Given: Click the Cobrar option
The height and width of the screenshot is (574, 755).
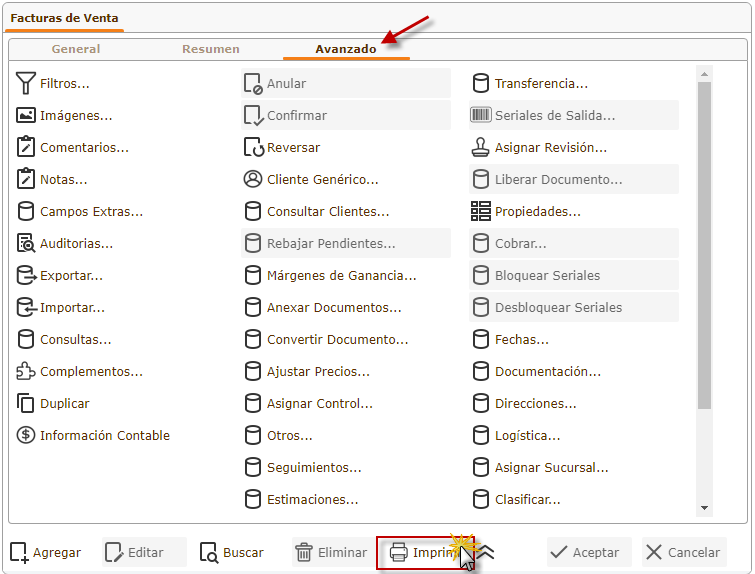Looking at the screenshot, I should point(574,243).
